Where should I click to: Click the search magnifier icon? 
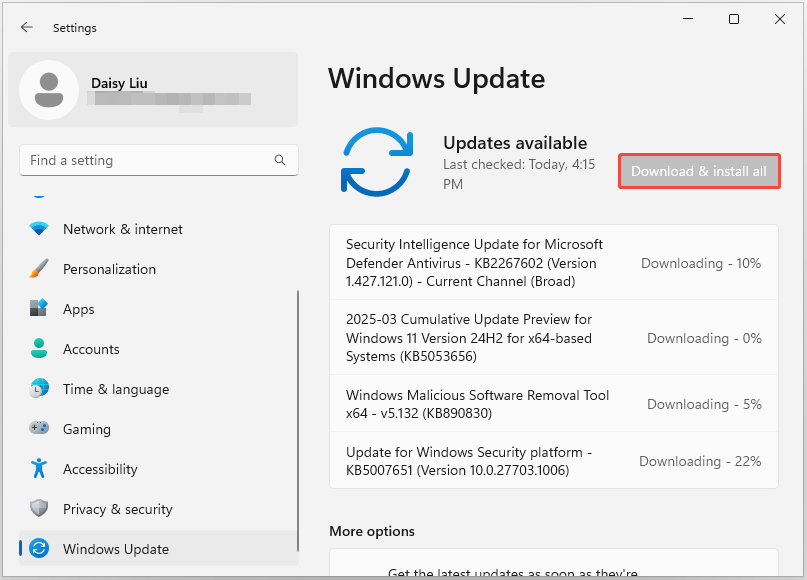click(280, 160)
